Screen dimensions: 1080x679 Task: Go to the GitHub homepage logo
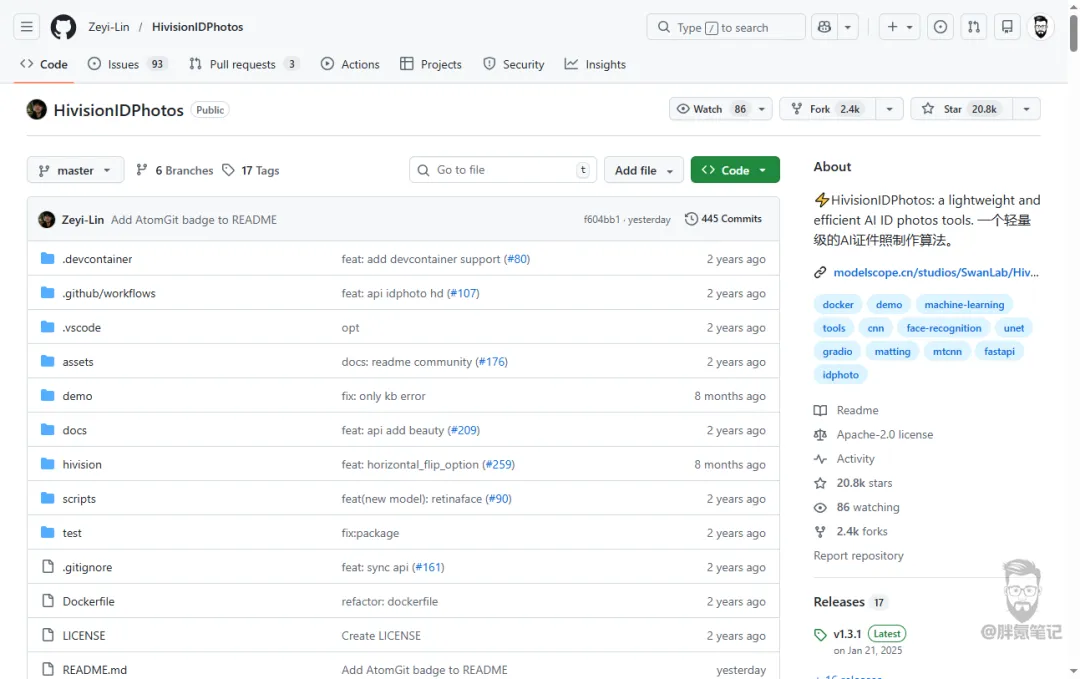[63, 27]
